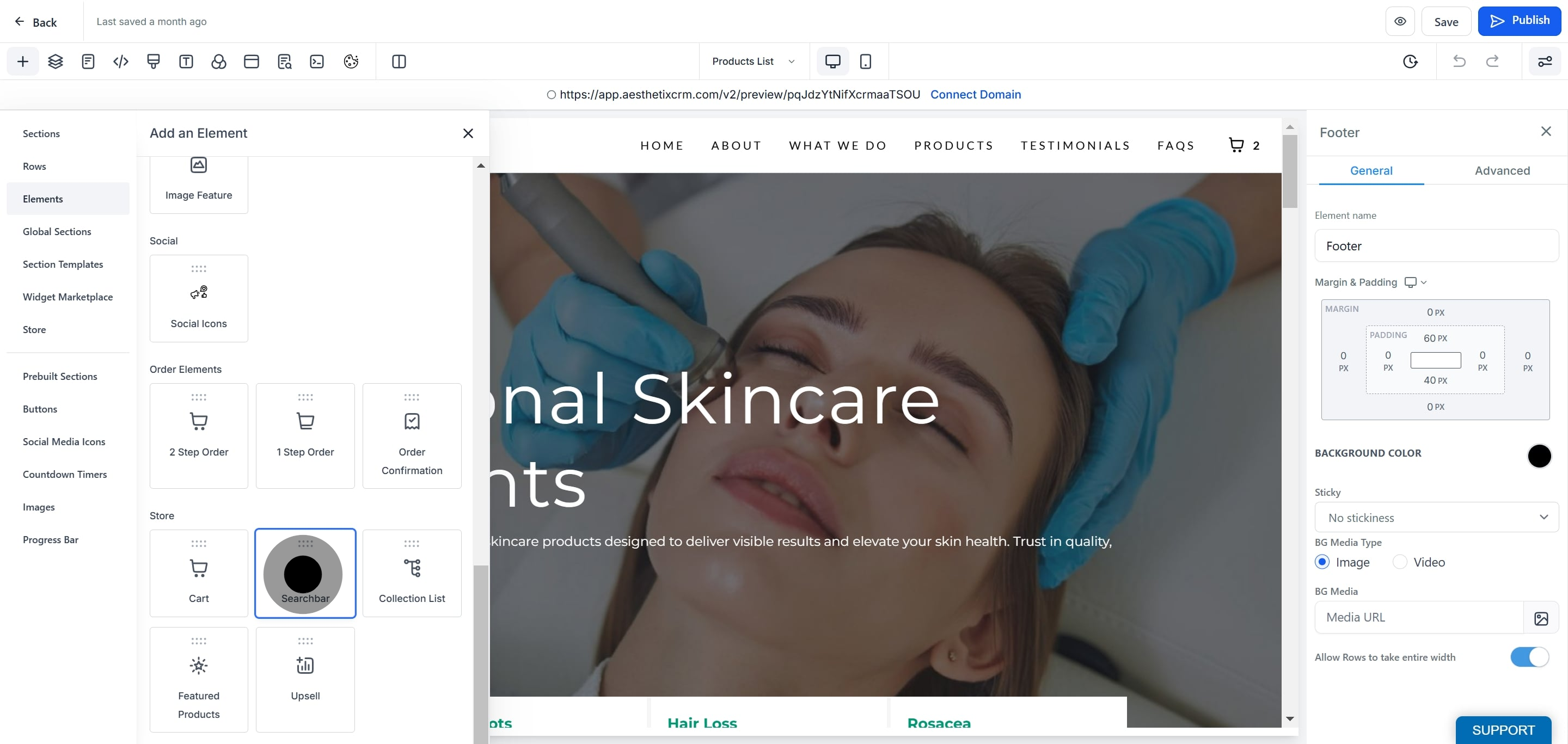The image size is (1568, 744).
Task: Click the shopping cart icon in navbar
Action: [1236, 145]
